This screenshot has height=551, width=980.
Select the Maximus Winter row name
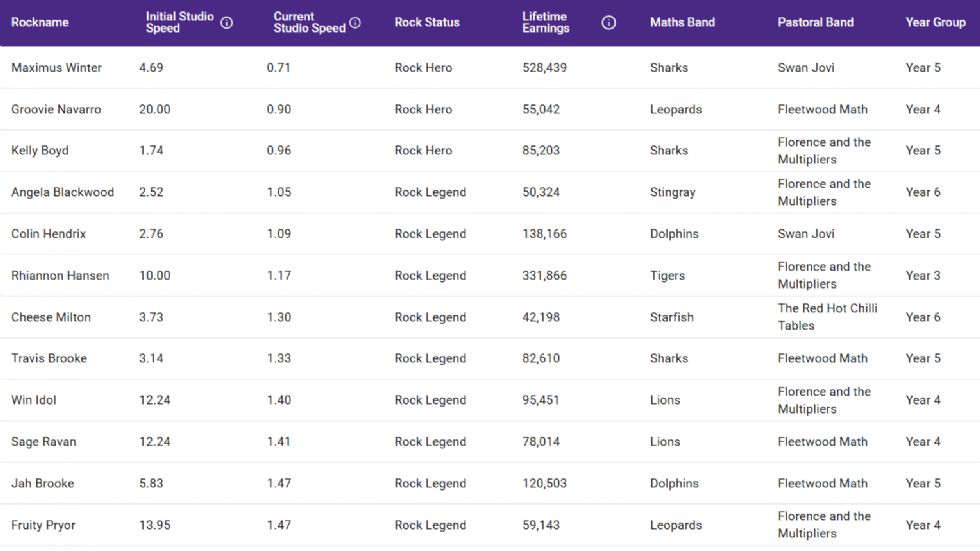56,68
